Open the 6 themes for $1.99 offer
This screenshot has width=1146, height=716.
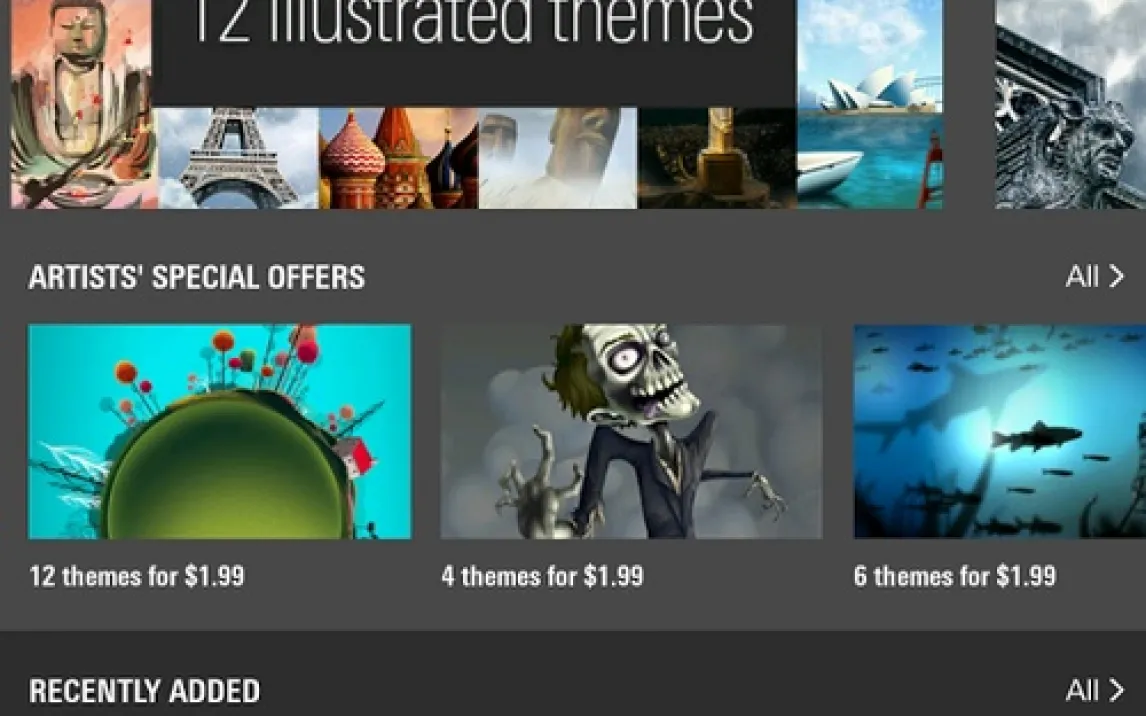tap(955, 576)
